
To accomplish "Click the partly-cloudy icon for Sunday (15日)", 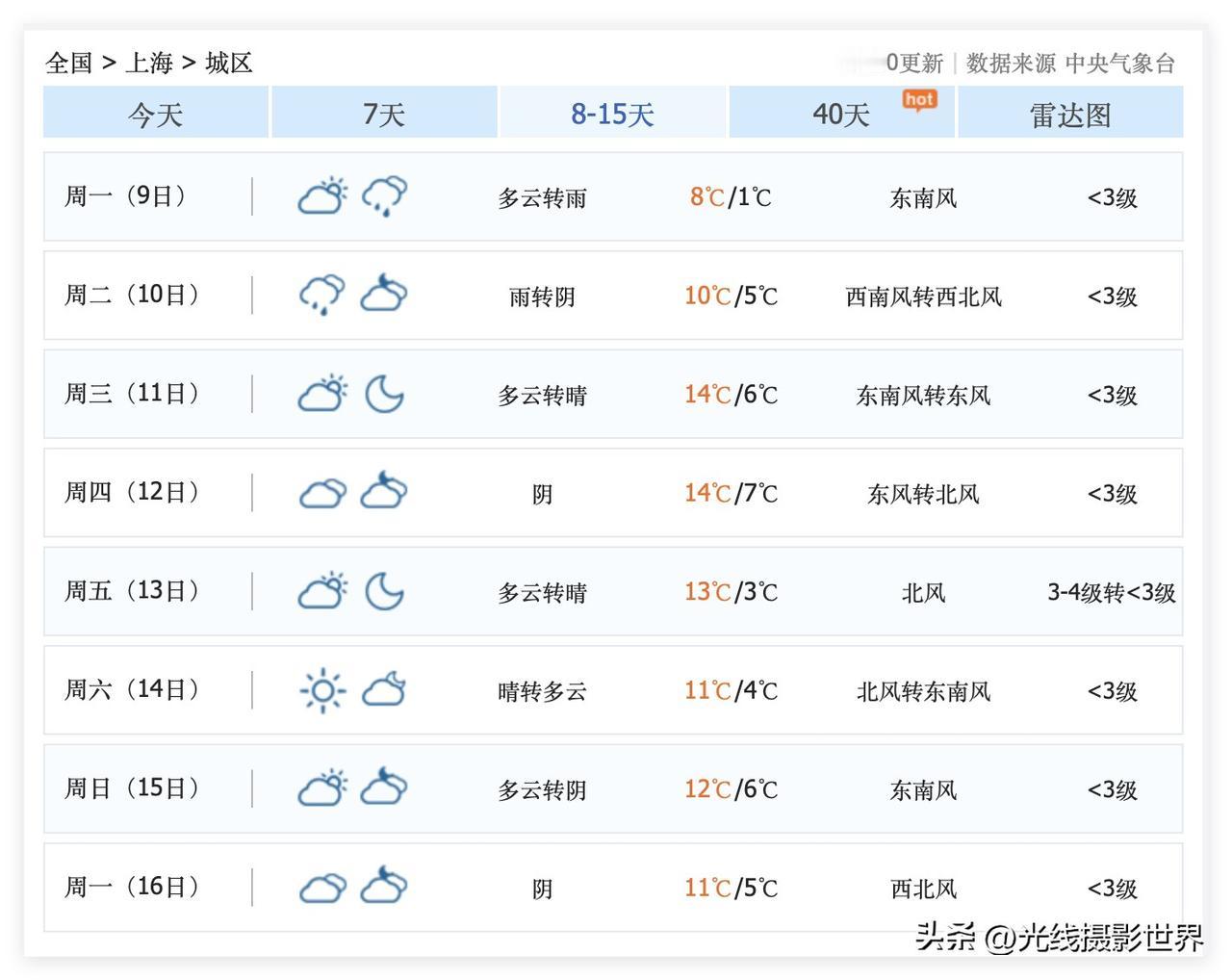I will pyautogui.click(x=322, y=788).
